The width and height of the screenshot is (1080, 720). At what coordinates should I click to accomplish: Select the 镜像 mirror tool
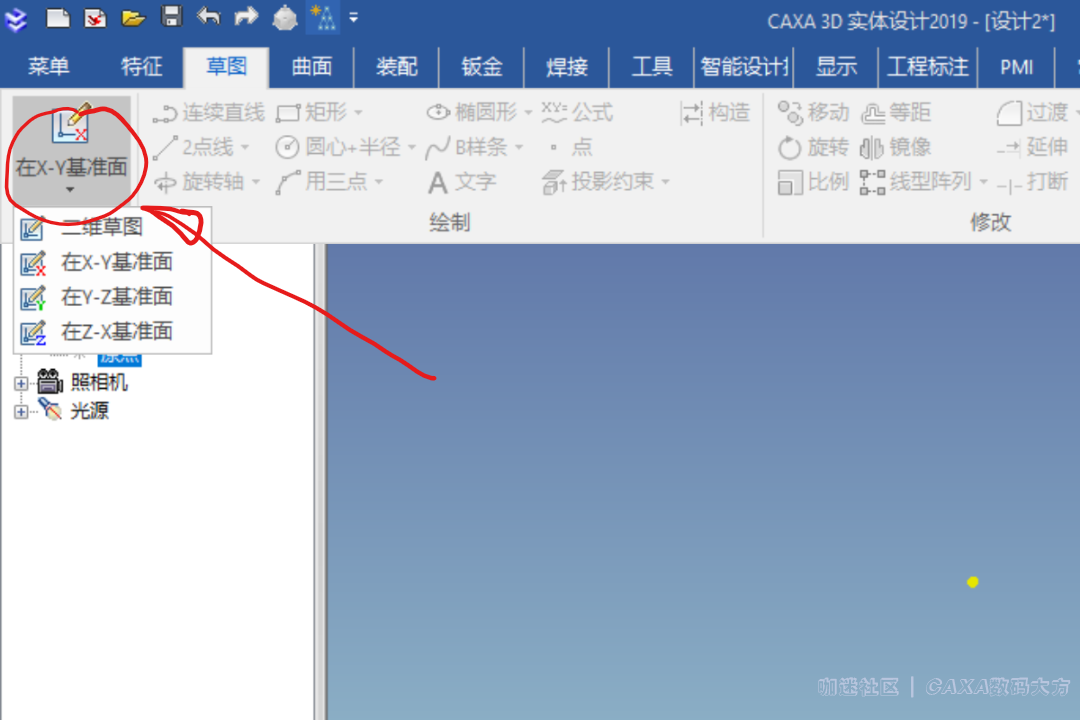896,147
